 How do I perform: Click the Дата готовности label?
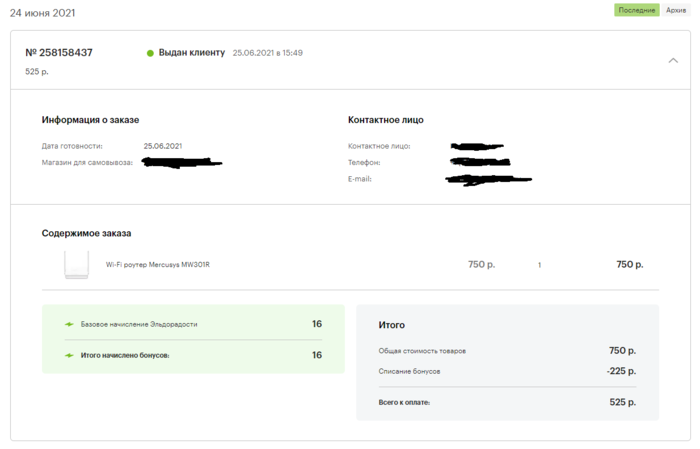point(72,146)
